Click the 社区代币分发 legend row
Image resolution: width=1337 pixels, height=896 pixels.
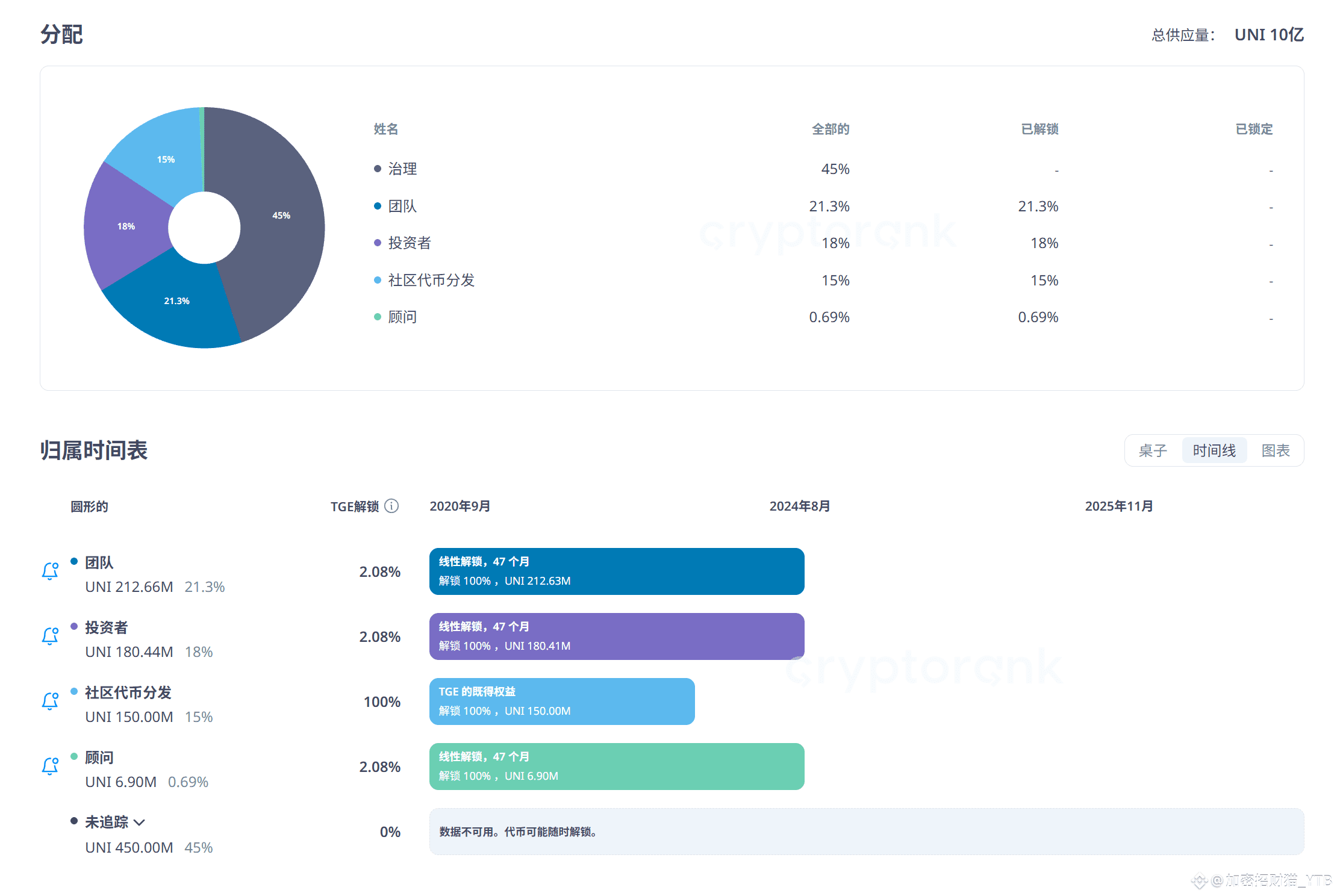pos(431,280)
